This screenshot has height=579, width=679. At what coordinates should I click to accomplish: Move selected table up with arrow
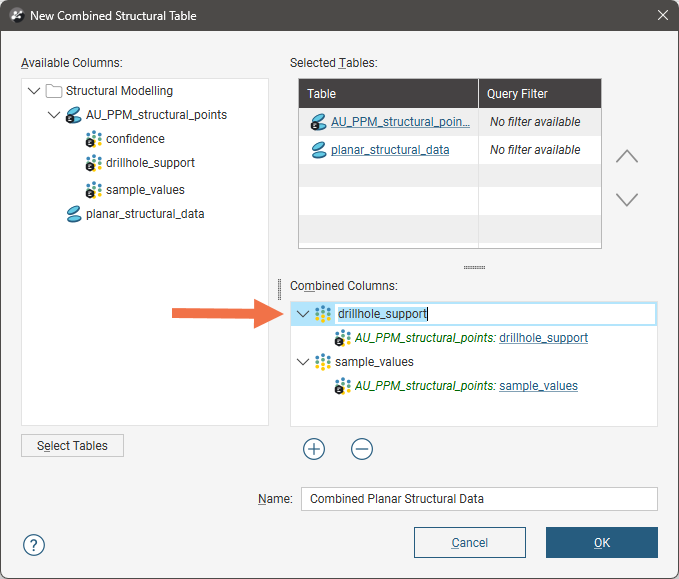tap(627, 156)
